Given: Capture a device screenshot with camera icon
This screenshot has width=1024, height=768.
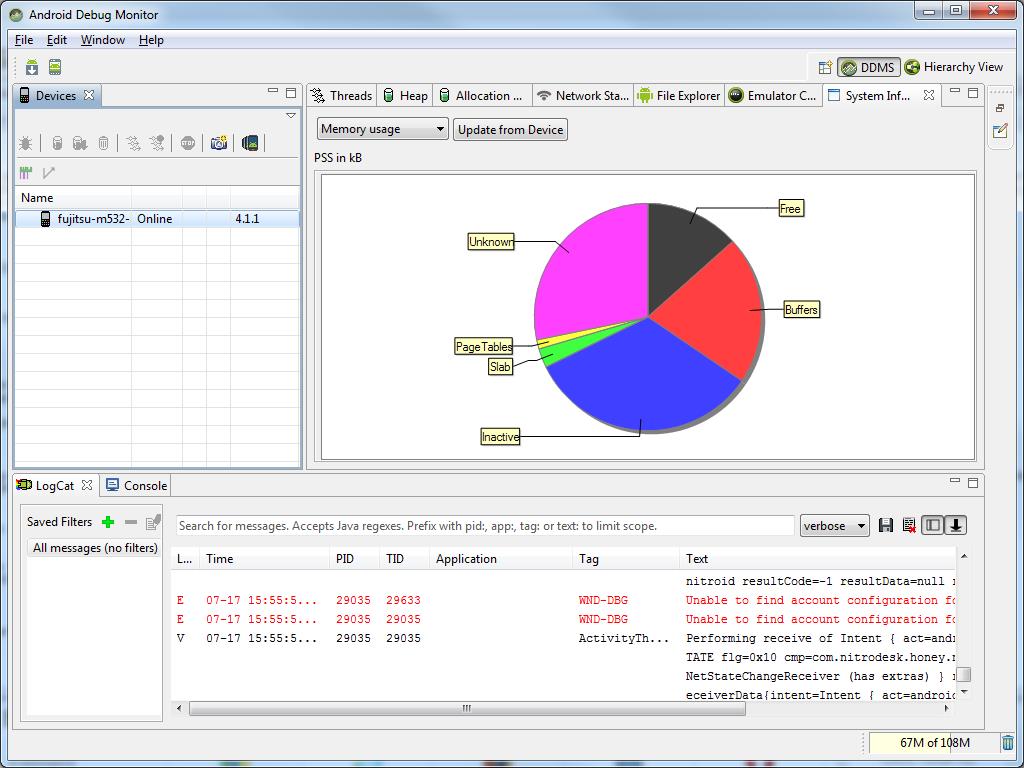Looking at the screenshot, I should (219, 143).
